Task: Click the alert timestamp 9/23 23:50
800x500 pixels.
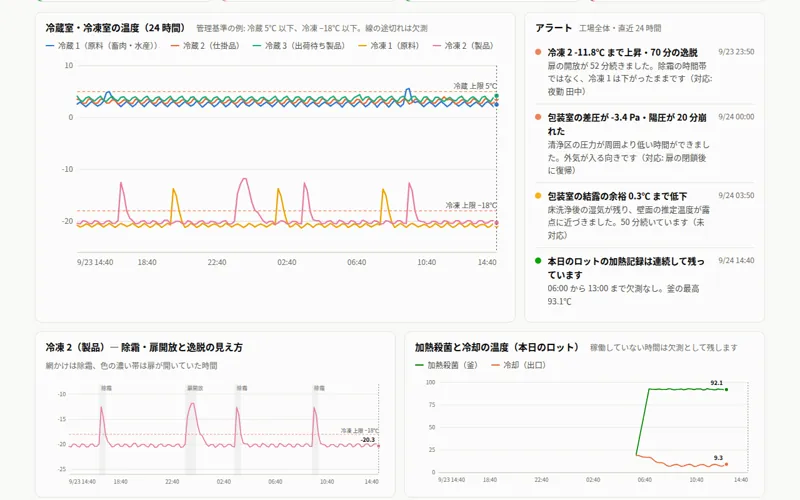Action: [736, 52]
